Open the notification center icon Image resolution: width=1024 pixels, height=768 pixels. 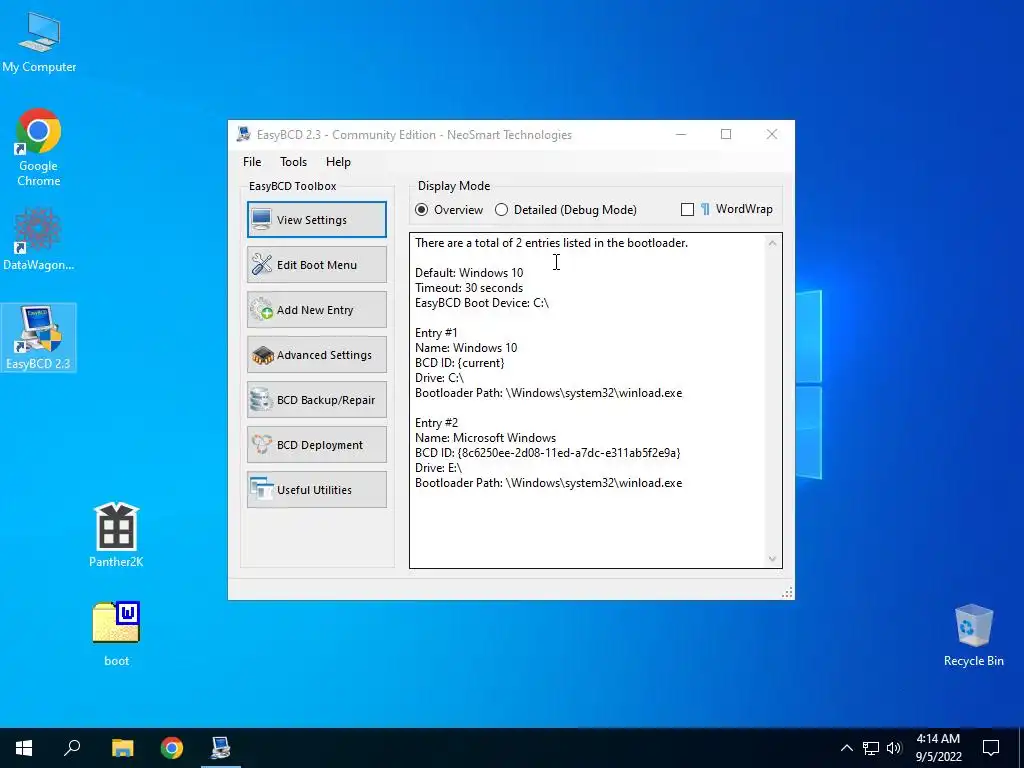[991, 748]
